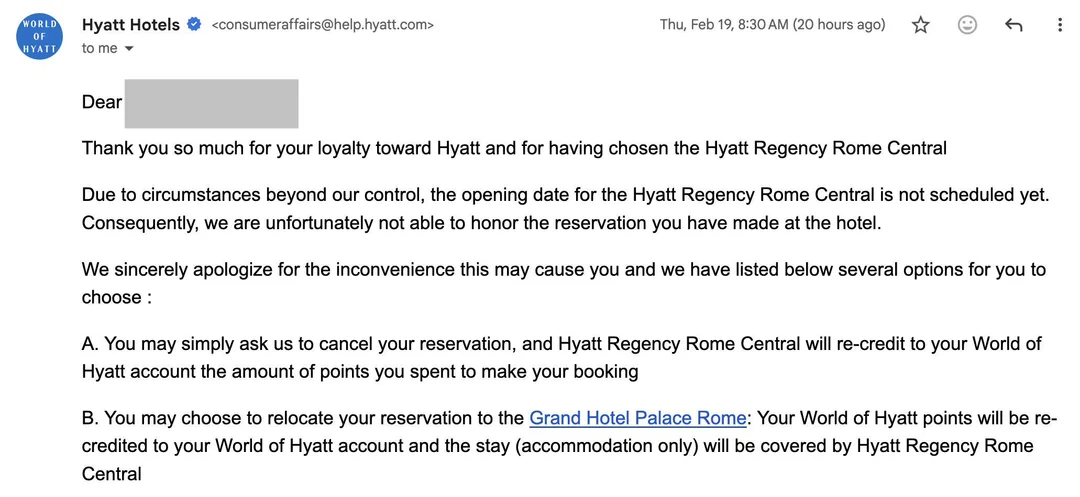The width and height of the screenshot is (1080, 497).
Task: Click the grayed-out recipient name block
Action: point(211,103)
